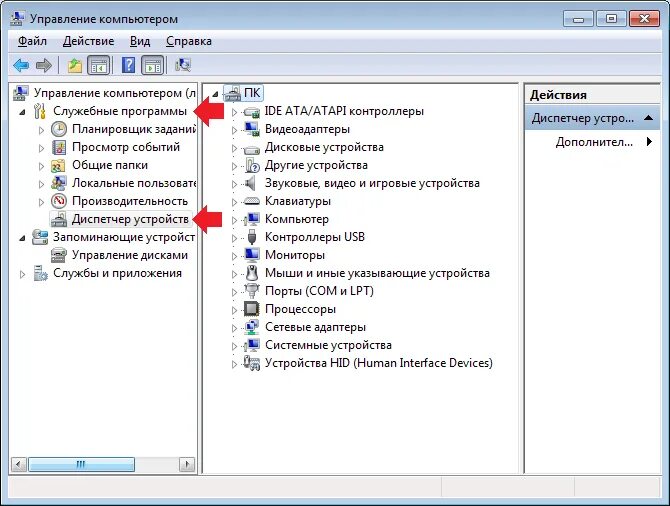Expand the Службы и приложения node
Screen dimensions: 670x506
(x=22, y=274)
